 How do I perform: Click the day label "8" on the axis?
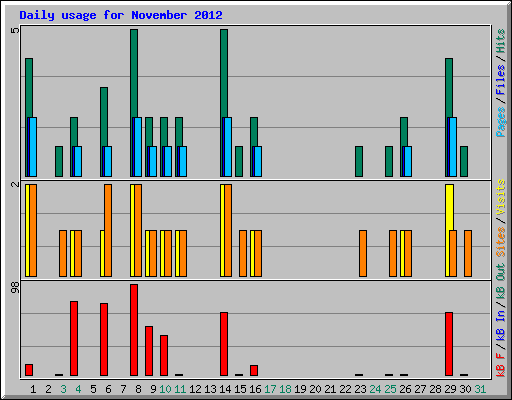tap(138, 389)
